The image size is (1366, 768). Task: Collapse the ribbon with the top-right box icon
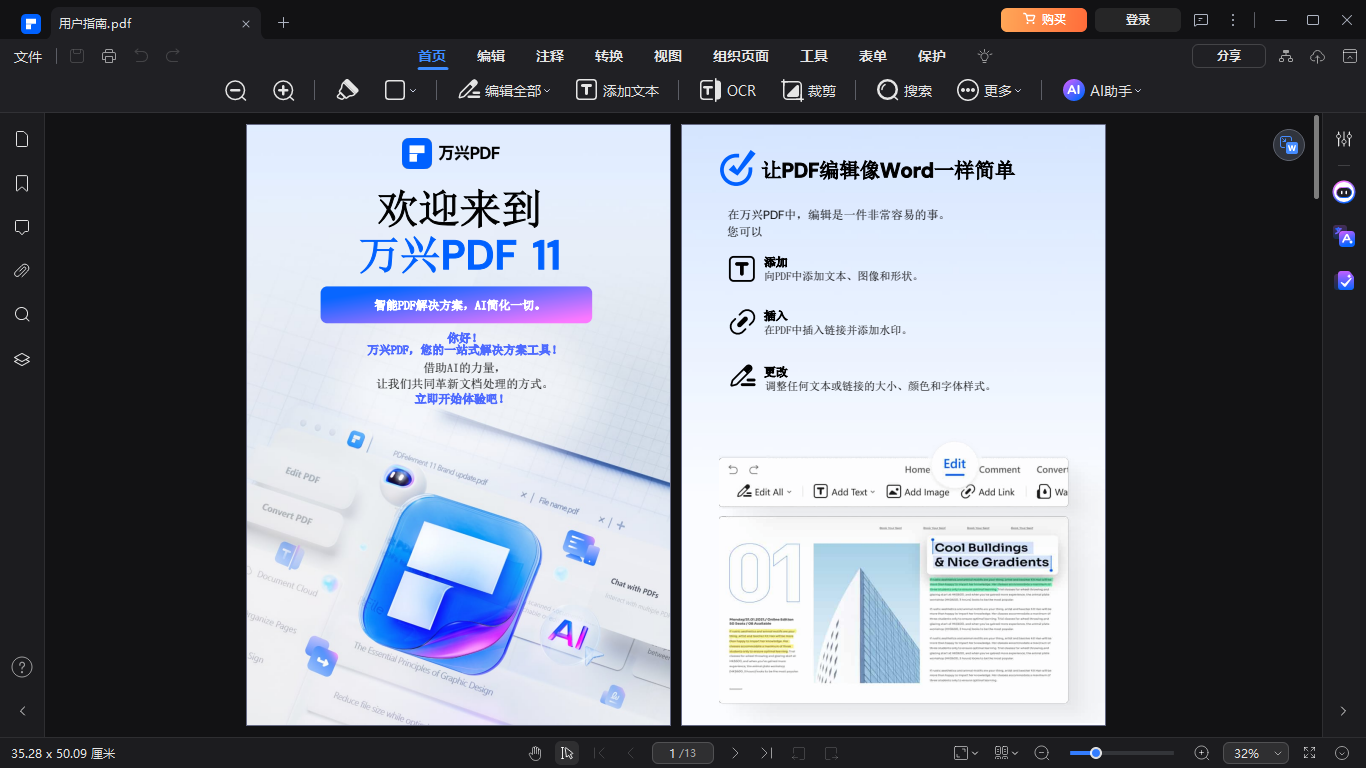1349,56
